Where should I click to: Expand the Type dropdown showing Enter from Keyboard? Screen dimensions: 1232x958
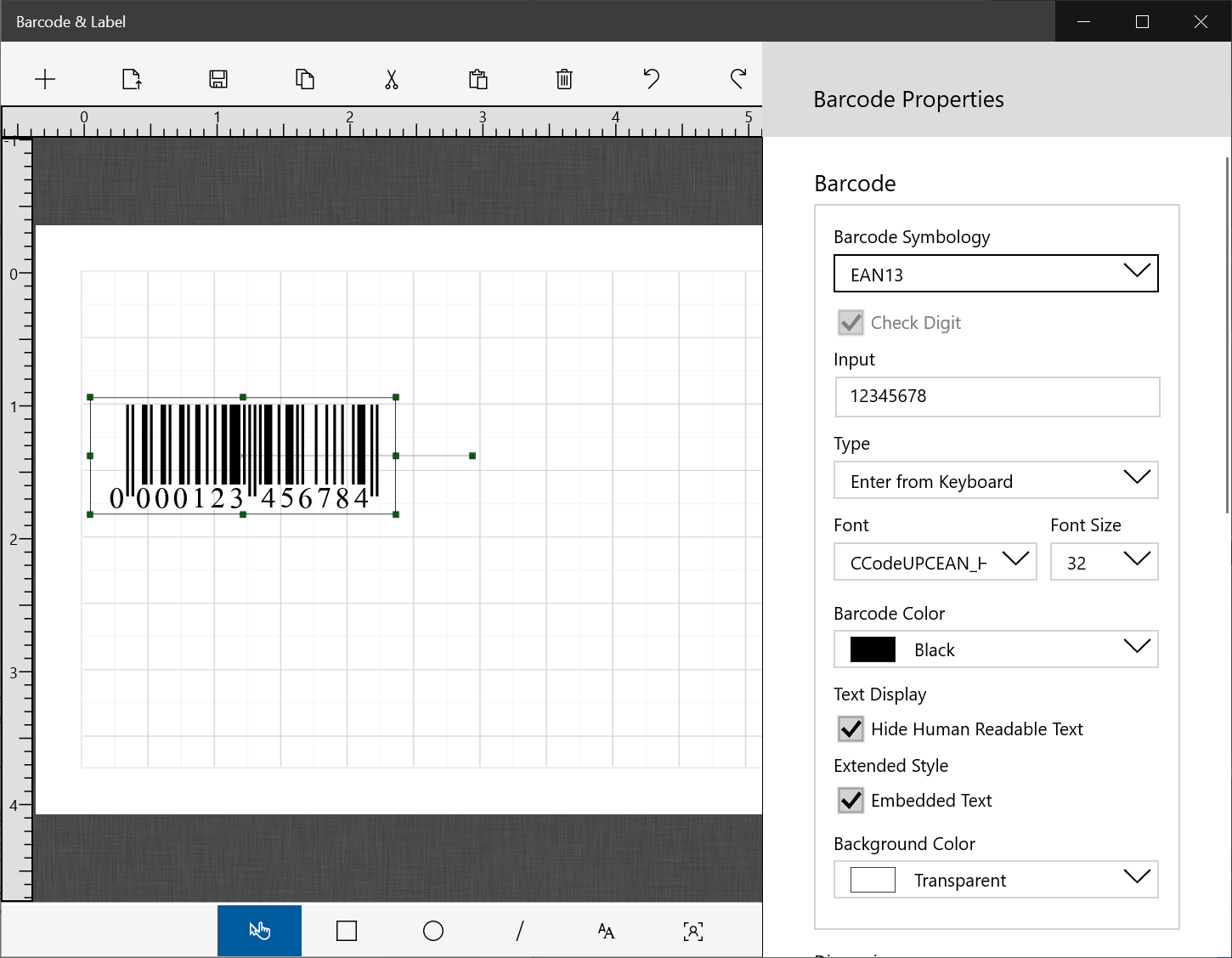coord(996,480)
